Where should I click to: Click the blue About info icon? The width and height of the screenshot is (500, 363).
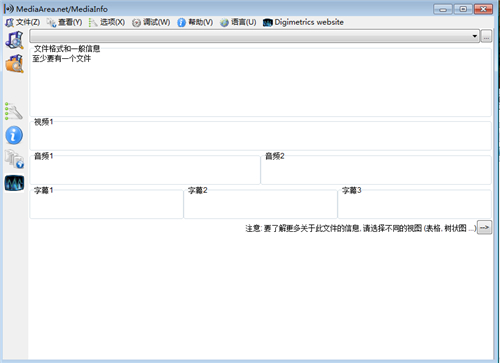click(14, 135)
